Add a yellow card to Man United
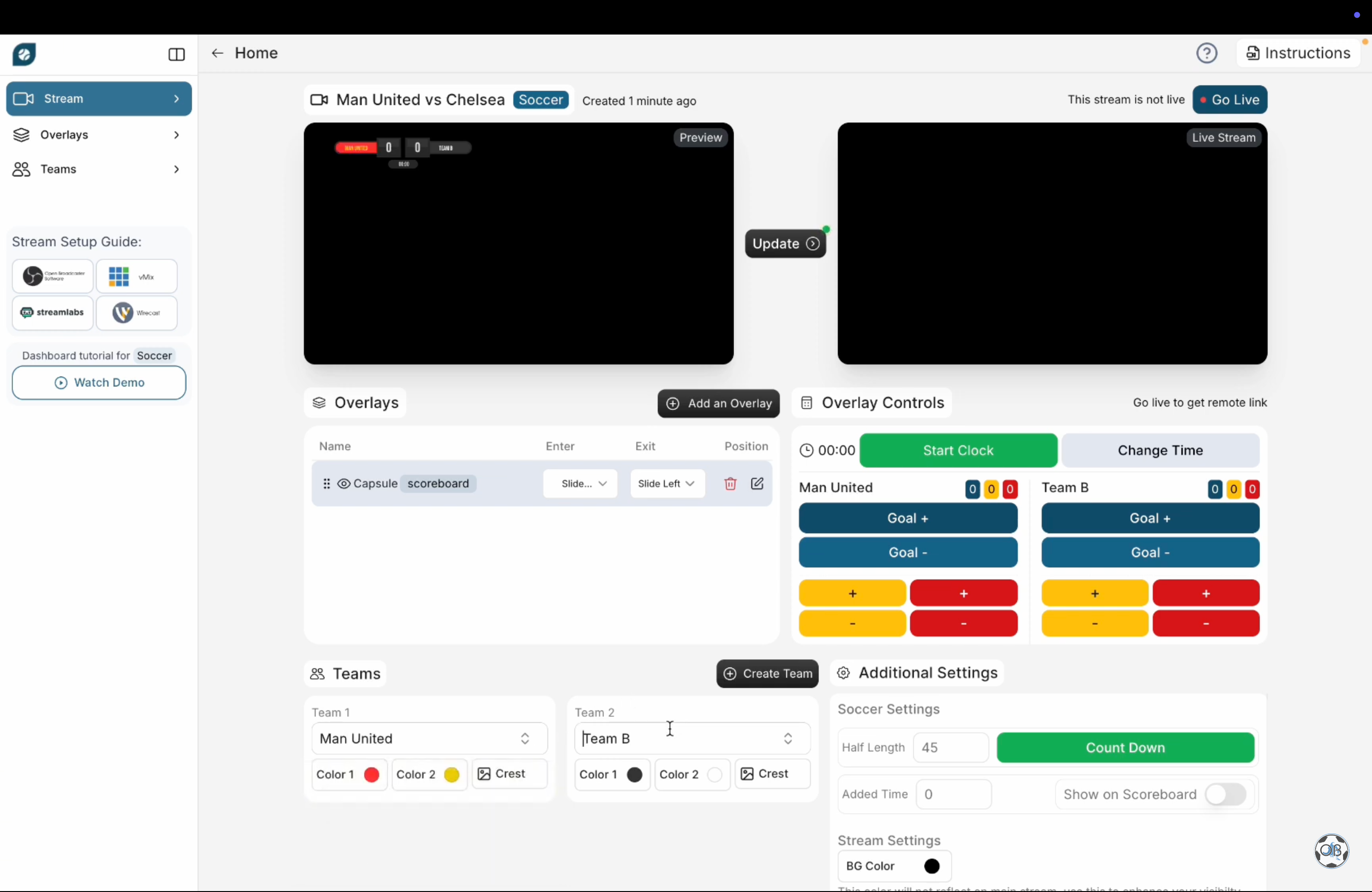The image size is (1372, 892). (x=852, y=593)
